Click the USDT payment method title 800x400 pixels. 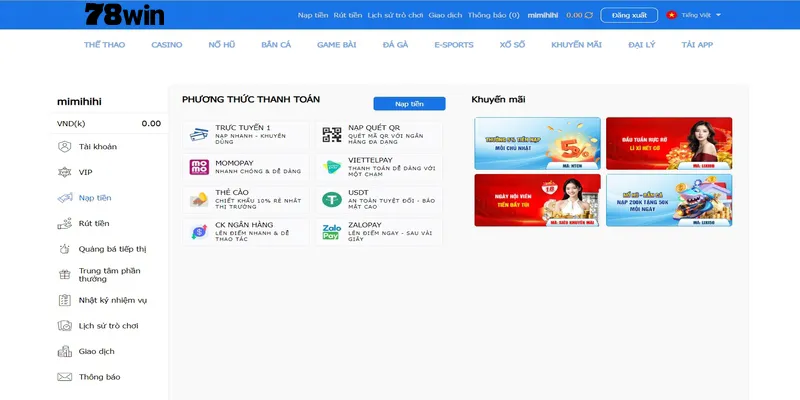(360, 192)
